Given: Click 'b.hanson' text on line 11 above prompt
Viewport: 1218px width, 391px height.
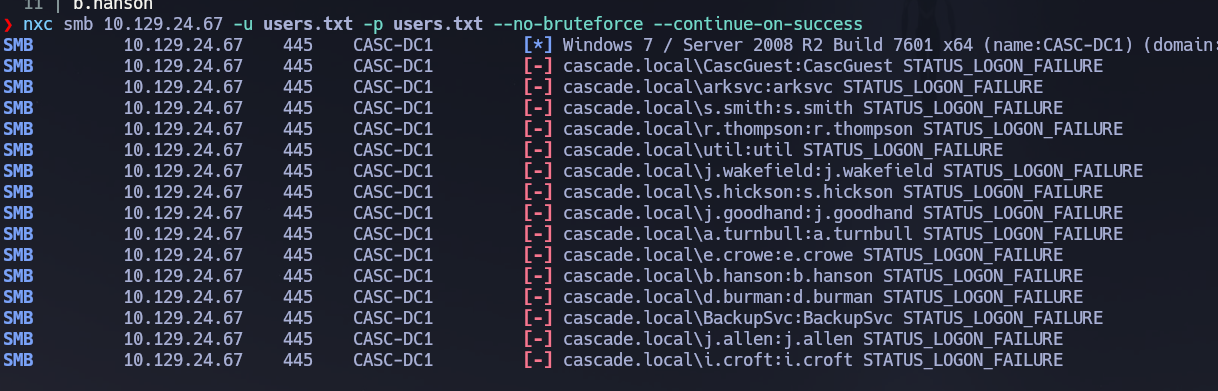Looking at the screenshot, I should tap(113, 4).
